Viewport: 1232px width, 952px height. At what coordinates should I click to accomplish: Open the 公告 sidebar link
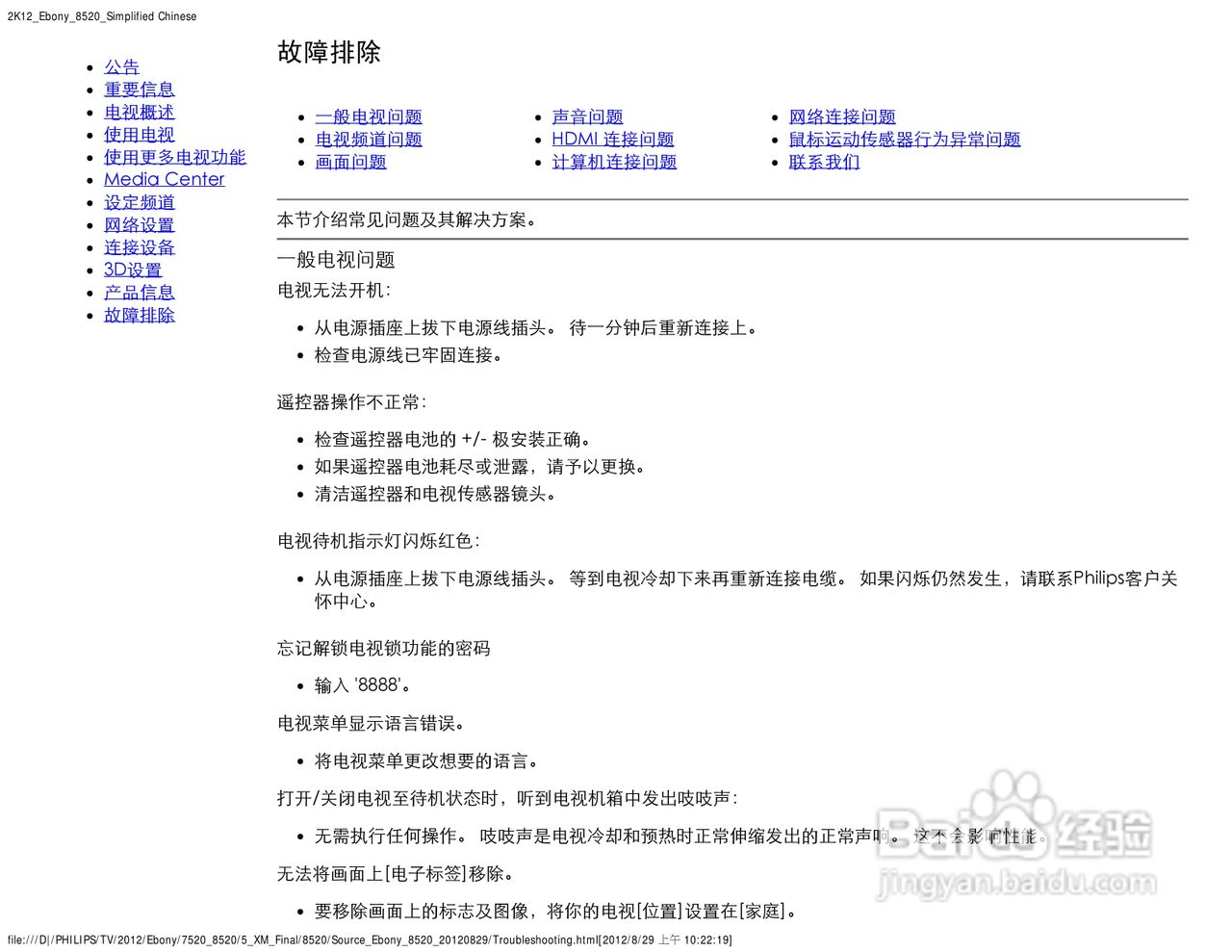coord(121,67)
